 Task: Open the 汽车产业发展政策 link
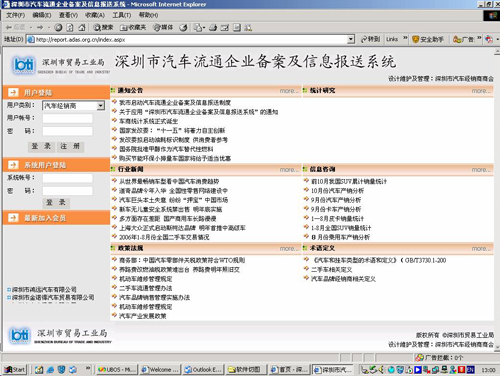click(x=143, y=316)
